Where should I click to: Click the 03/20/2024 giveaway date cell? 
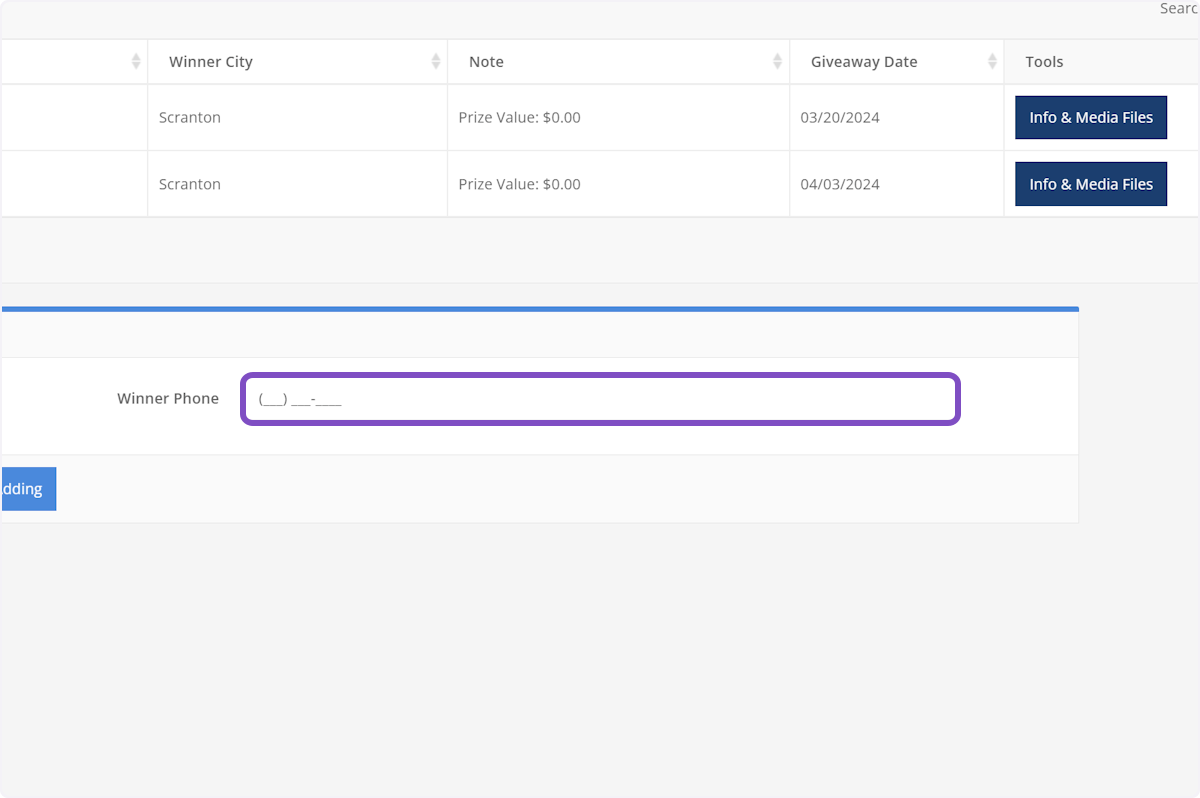tap(840, 118)
